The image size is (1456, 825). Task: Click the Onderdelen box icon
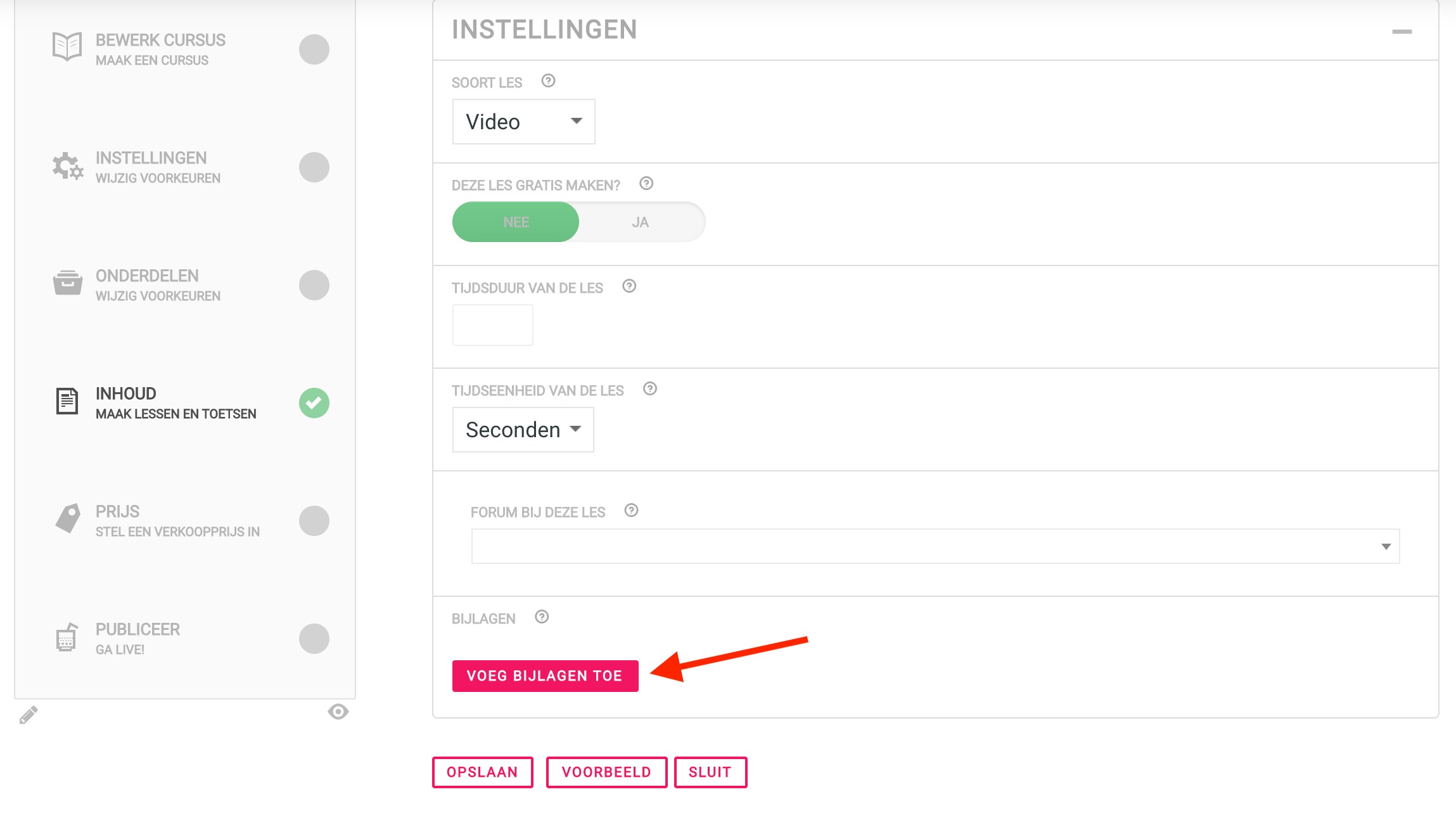point(67,283)
